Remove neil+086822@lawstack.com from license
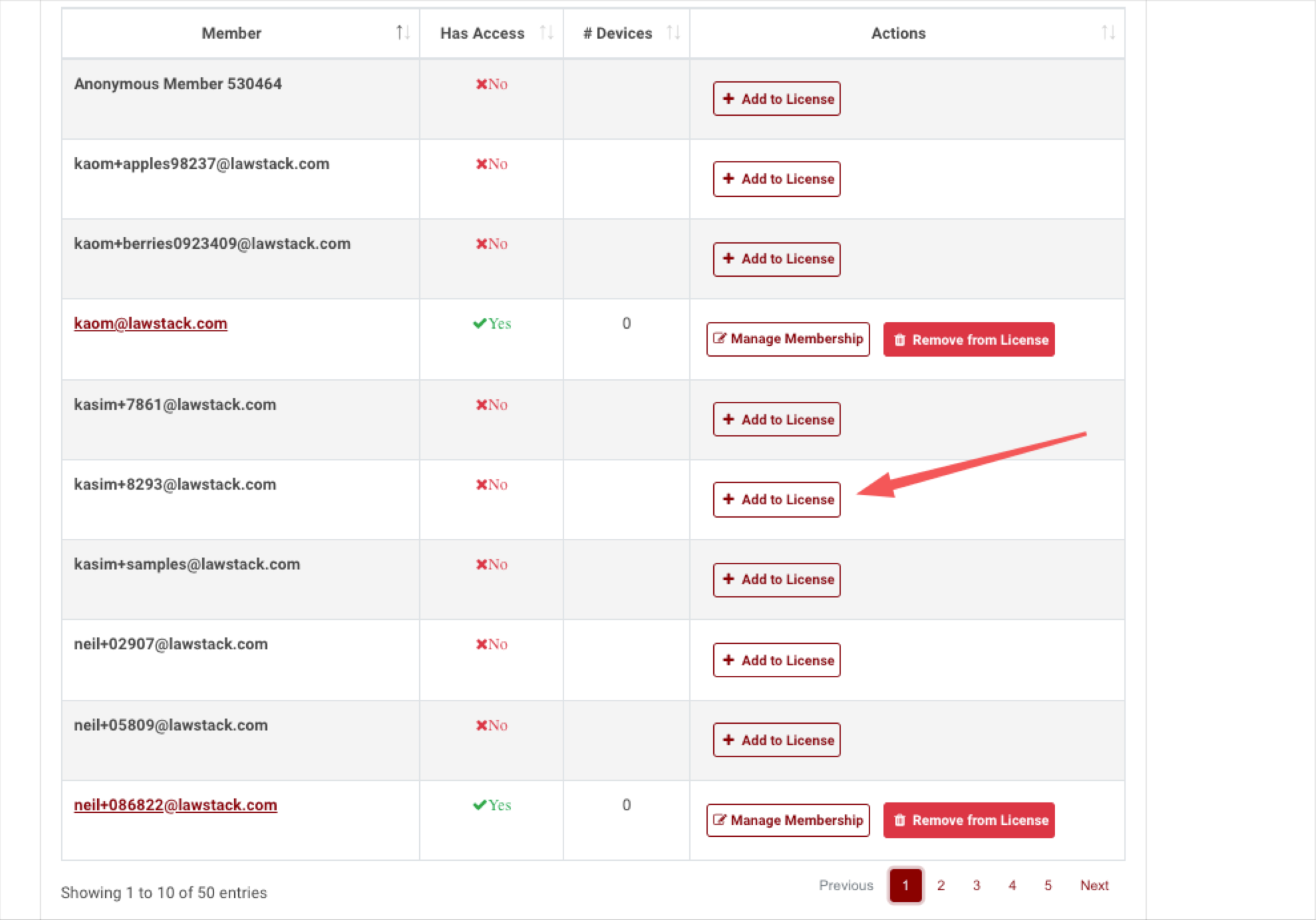Viewport: 1316px width, 920px height. pyautogui.click(x=969, y=820)
